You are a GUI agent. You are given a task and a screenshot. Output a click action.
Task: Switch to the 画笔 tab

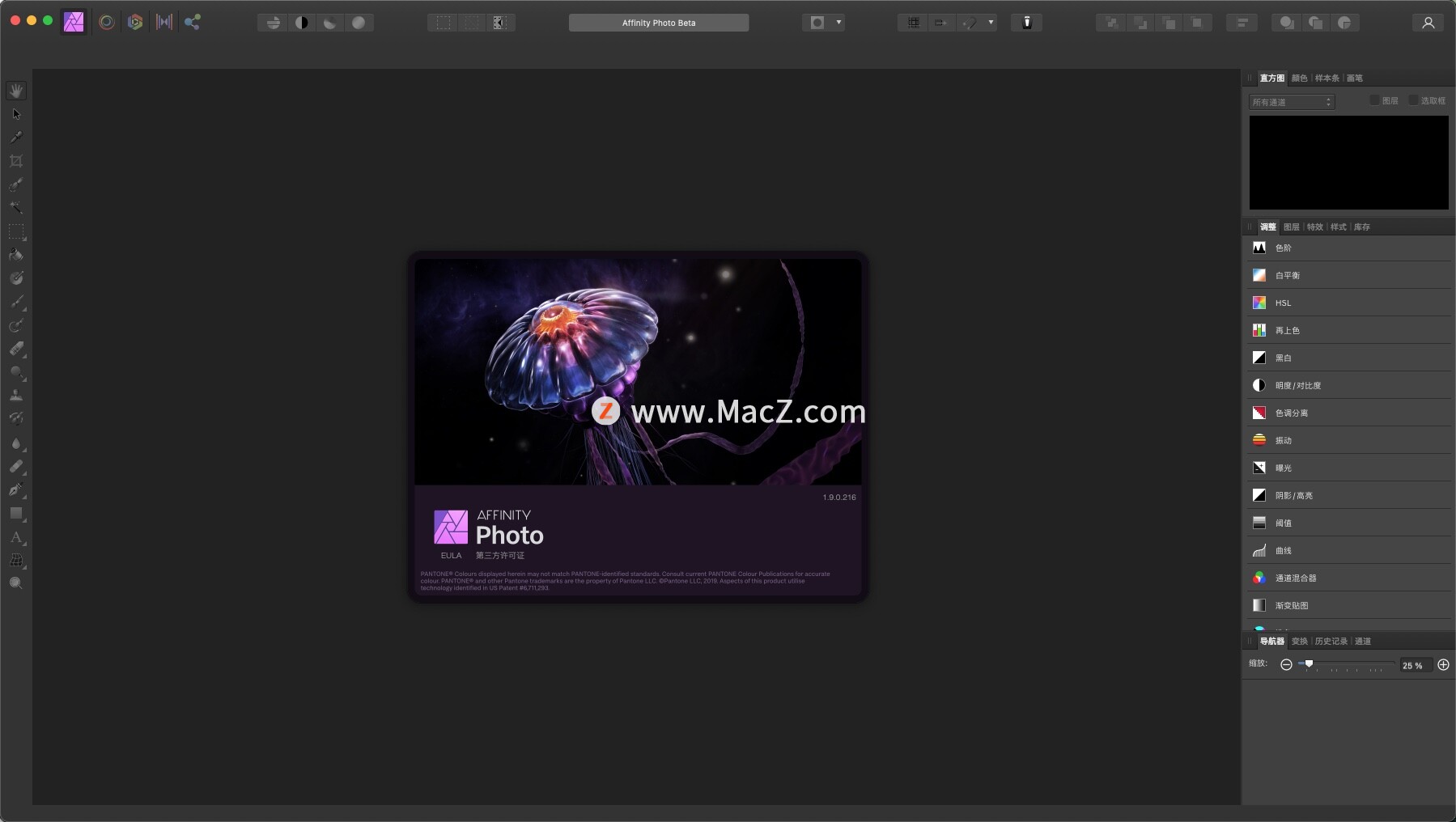(x=1355, y=78)
